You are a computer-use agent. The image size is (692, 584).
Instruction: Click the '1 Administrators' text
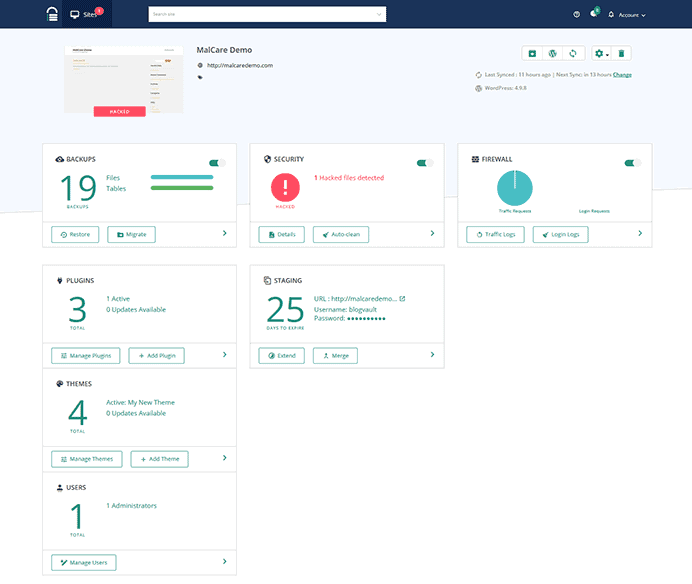132,506
